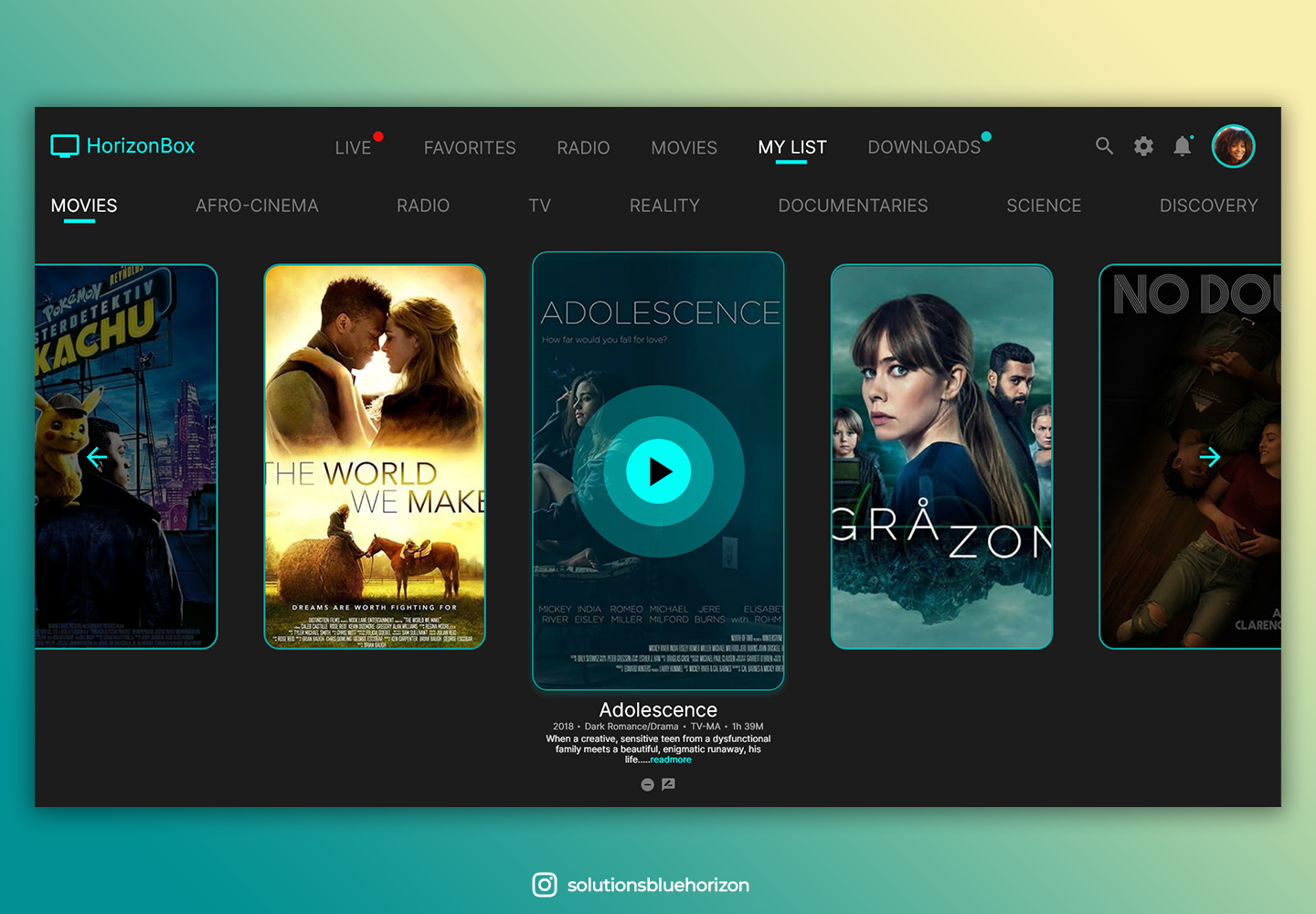Select the SCIENCE category
The image size is (1316, 914).
[x=1044, y=206]
